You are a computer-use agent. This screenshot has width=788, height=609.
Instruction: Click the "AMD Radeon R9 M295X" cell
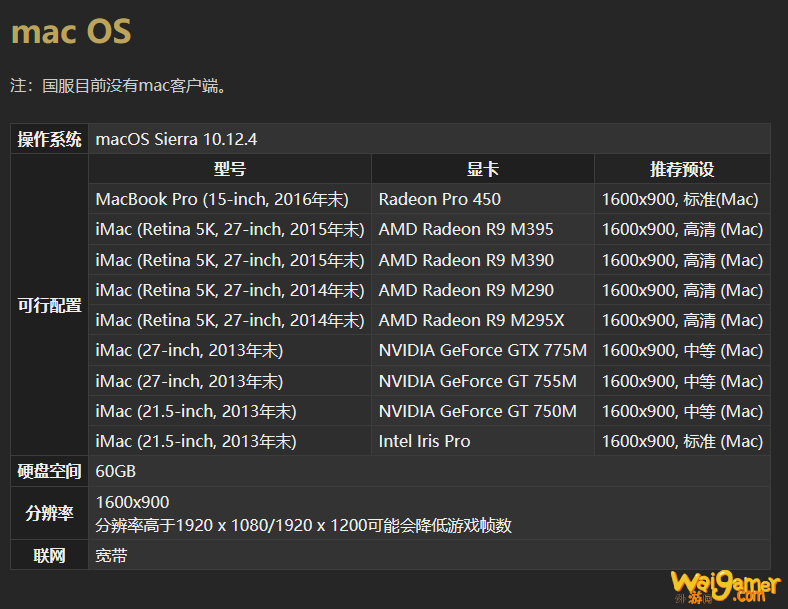point(482,320)
